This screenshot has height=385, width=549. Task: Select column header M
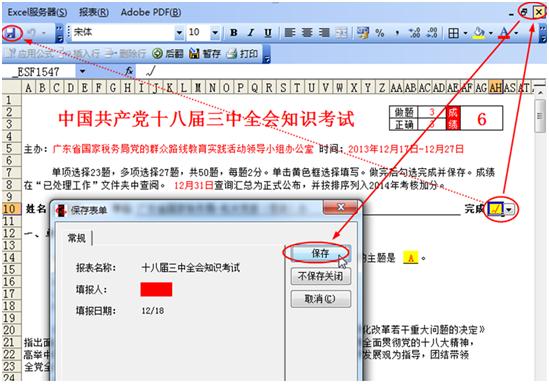click(x=198, y=88)
